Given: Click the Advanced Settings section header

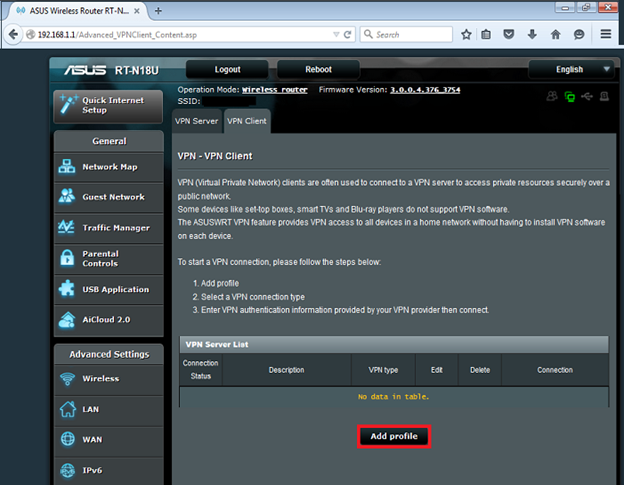Looking at the screenshot, I should click(109, 354).
